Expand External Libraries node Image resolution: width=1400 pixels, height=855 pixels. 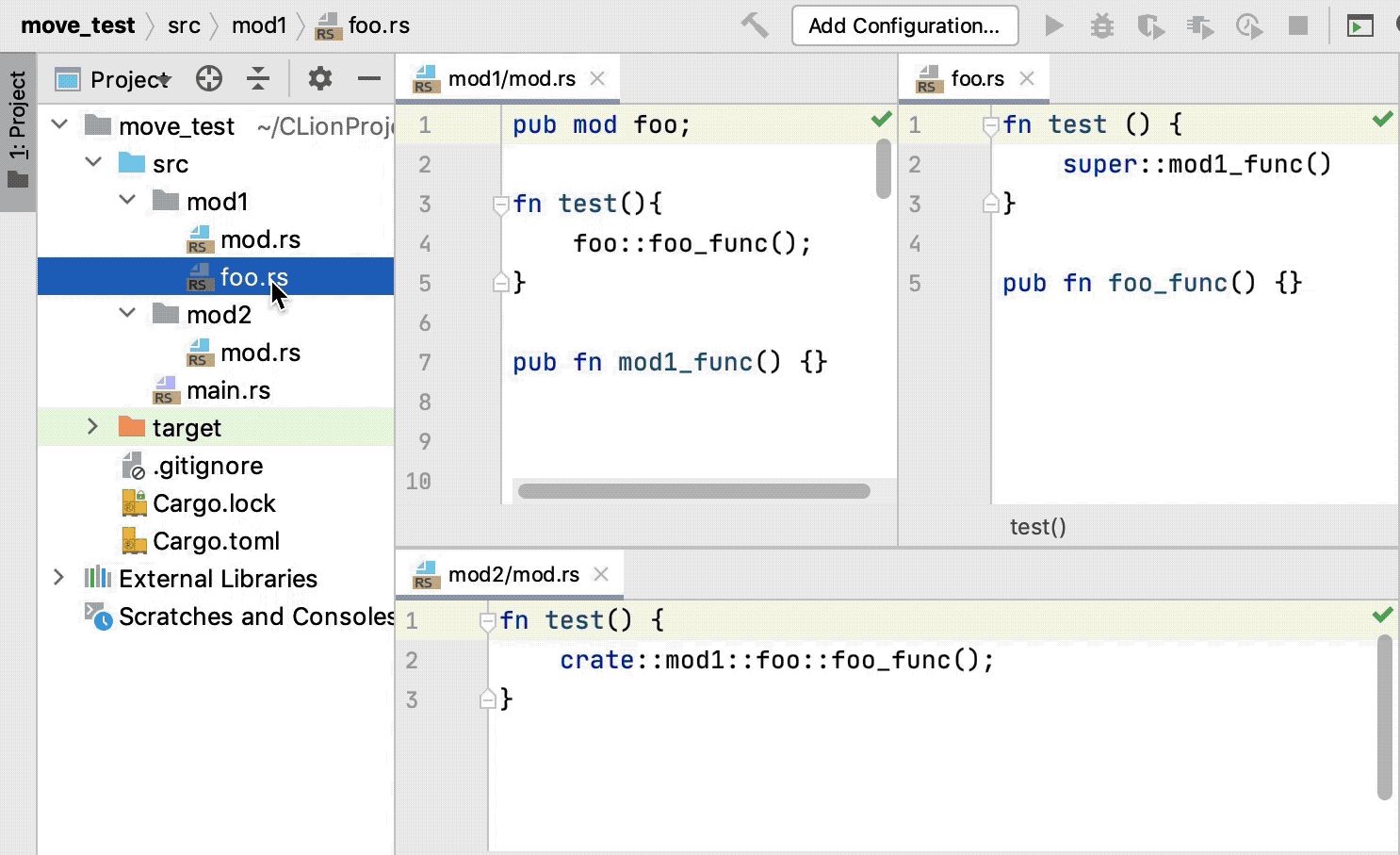click(x=58, y=577)
